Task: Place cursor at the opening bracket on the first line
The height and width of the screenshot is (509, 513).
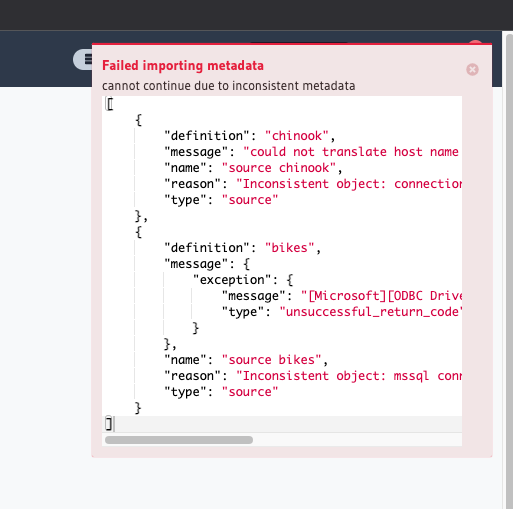Action: coord(110,104)
